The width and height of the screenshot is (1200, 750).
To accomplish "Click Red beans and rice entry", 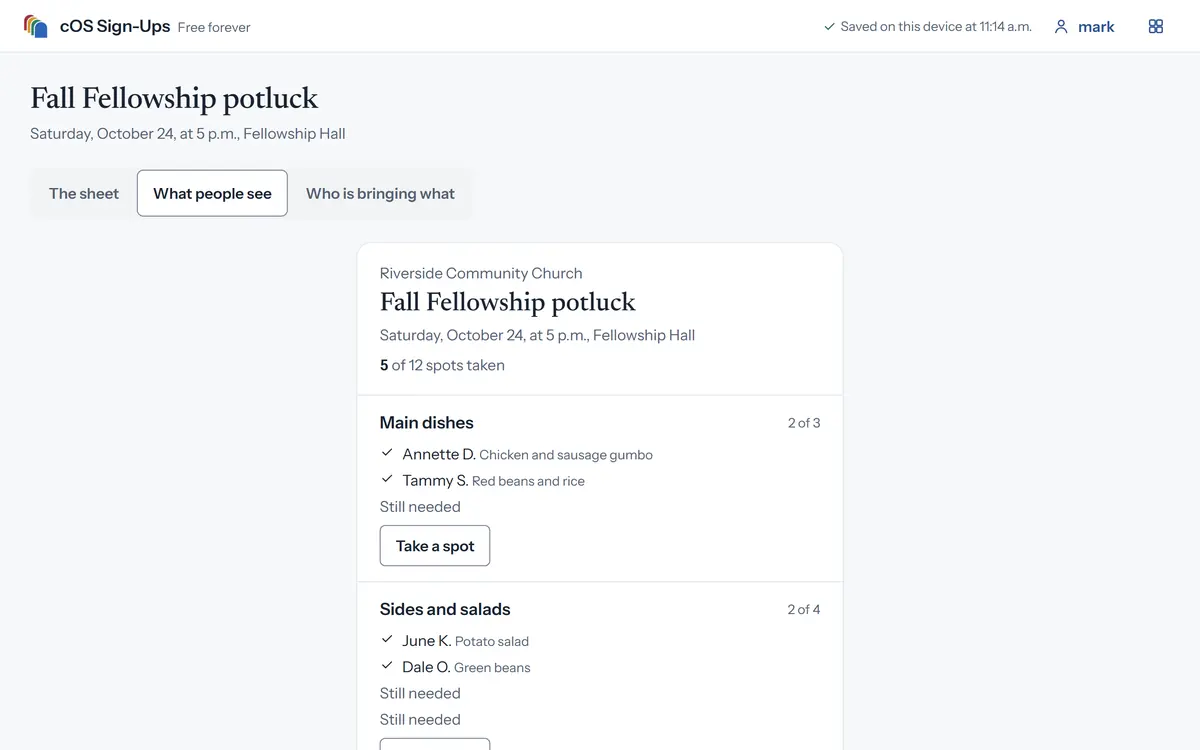I will pos(528,481).
